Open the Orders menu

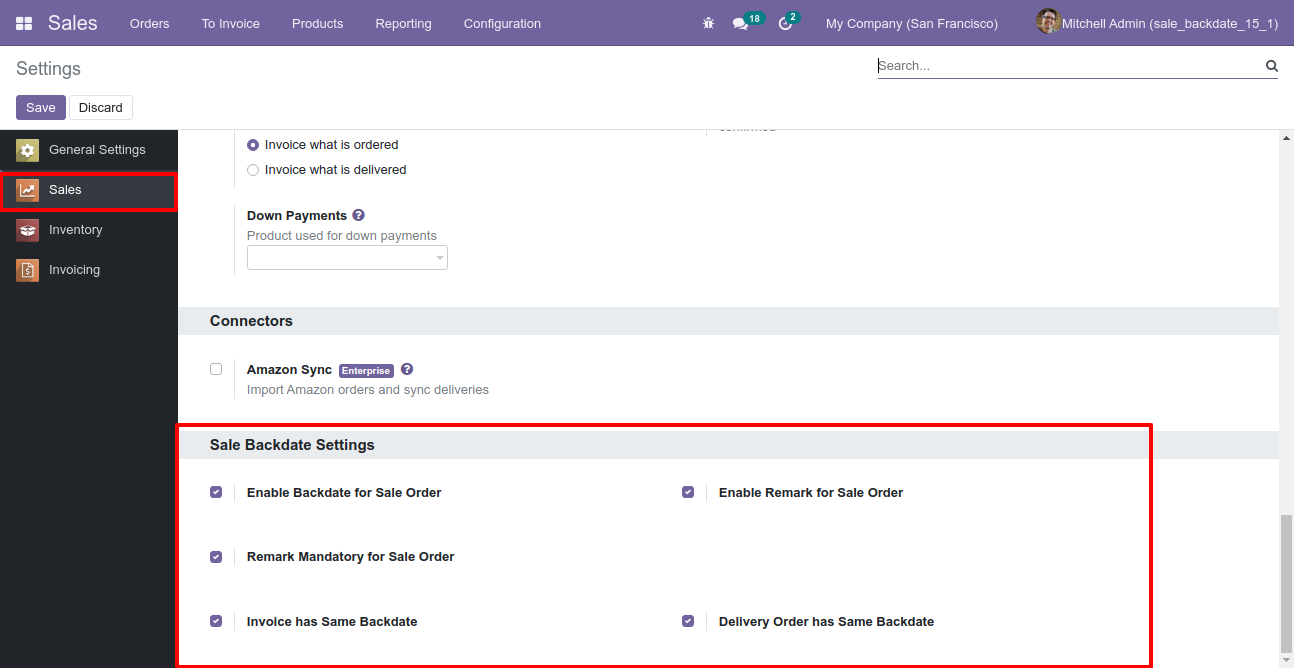tap(149, 23)
